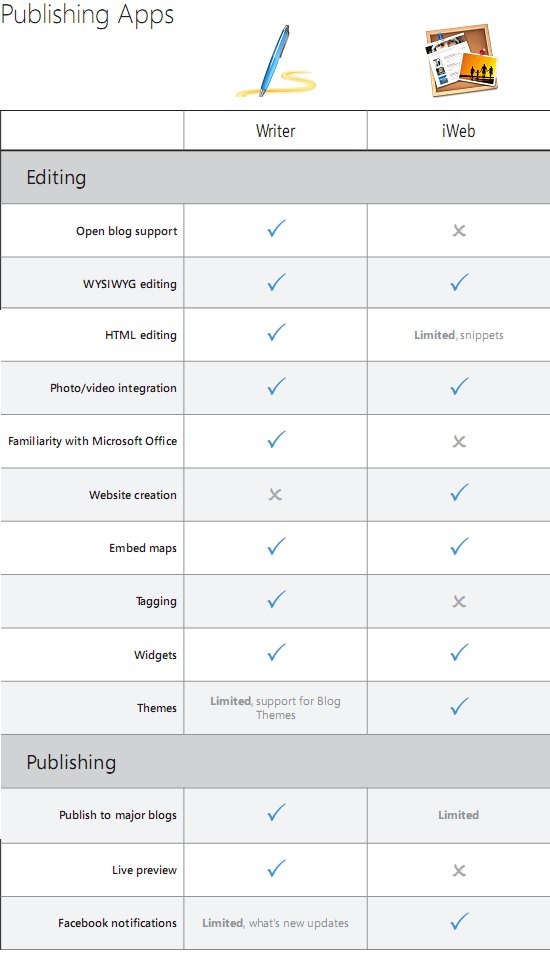This screenshot has width=550, height=960.
Task: Click 'Limited, snippets' text in HTML editing row
Action: [x=459, y=335]
